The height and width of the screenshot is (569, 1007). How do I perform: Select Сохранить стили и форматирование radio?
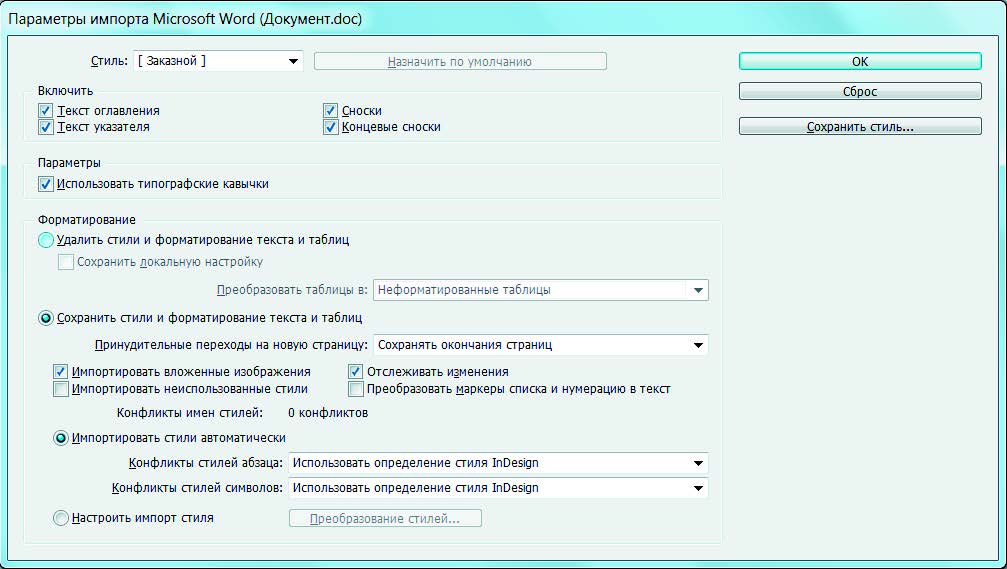click(x=46, y=318)
